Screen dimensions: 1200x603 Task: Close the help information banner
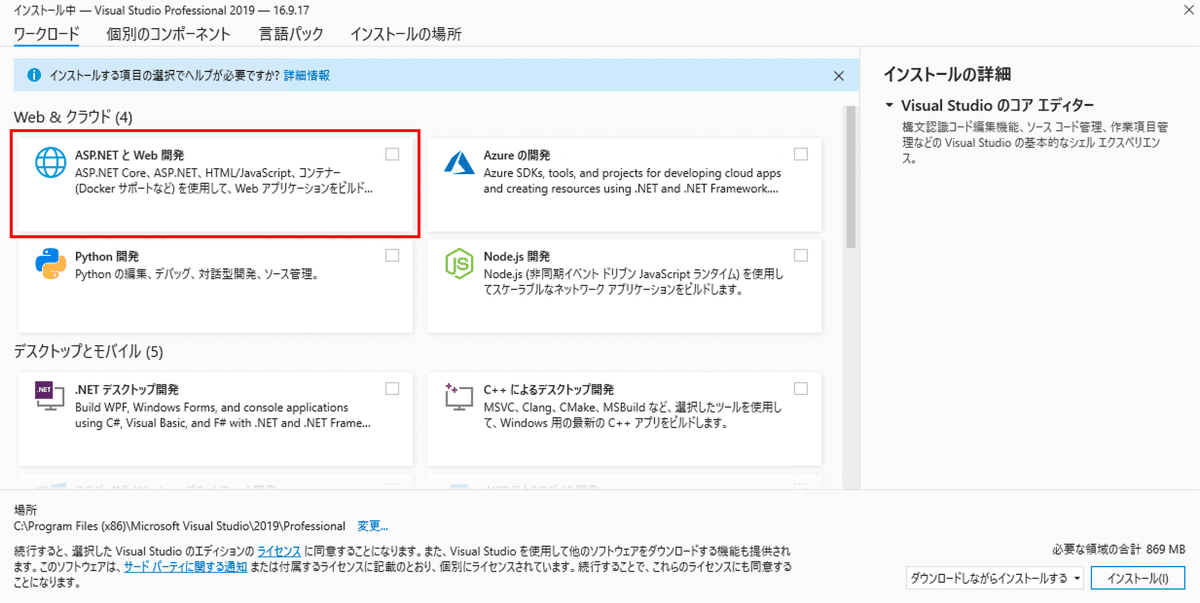(x=839, y=75)
